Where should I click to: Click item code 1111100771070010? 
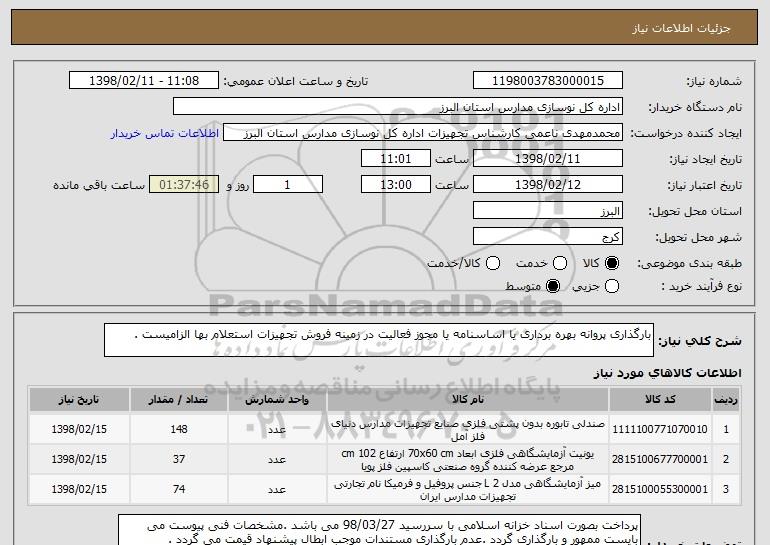click(x=660, y=430)
